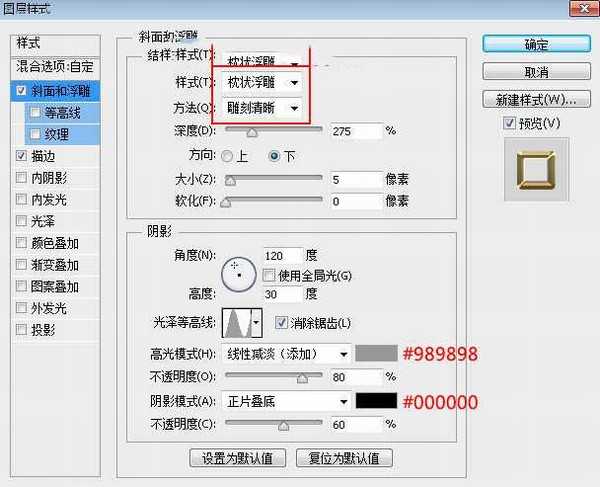Select 混合选项:自定 in the sidebar

[56, 68]
